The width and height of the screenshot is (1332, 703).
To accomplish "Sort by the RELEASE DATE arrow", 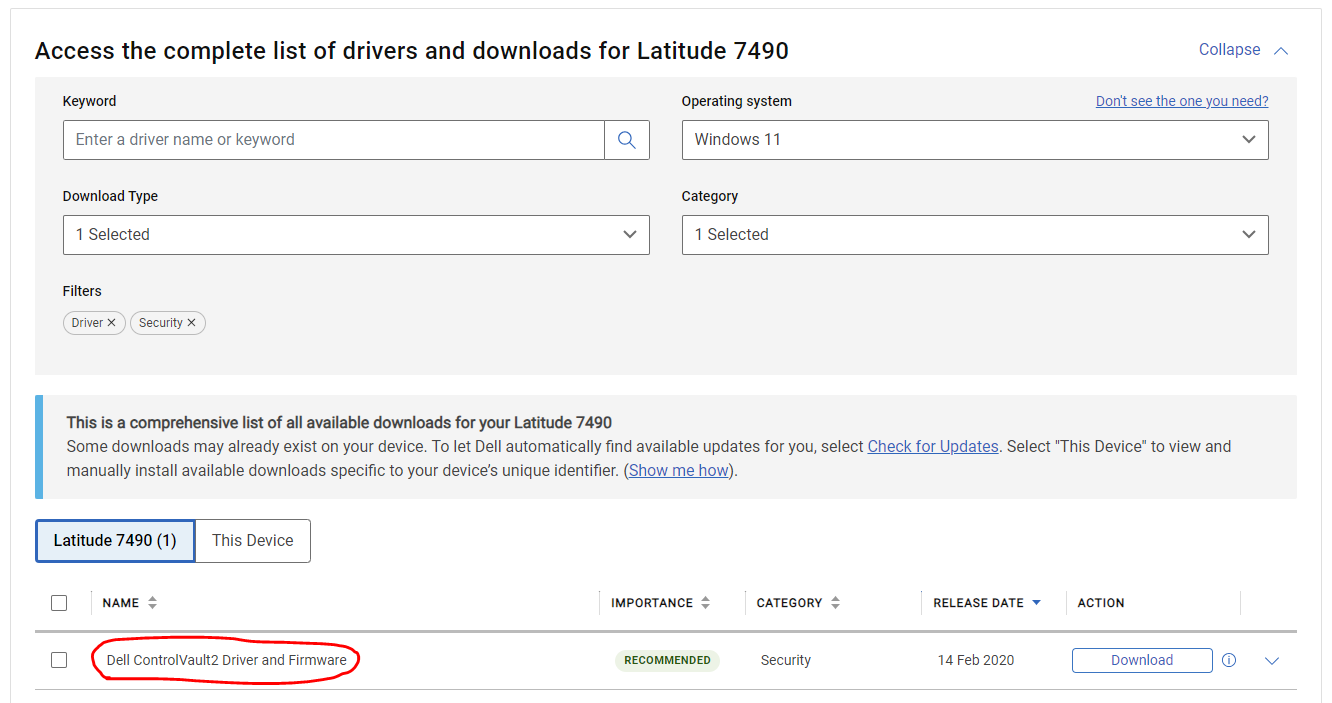I will pyautogui.click(x=1036, y=603).
